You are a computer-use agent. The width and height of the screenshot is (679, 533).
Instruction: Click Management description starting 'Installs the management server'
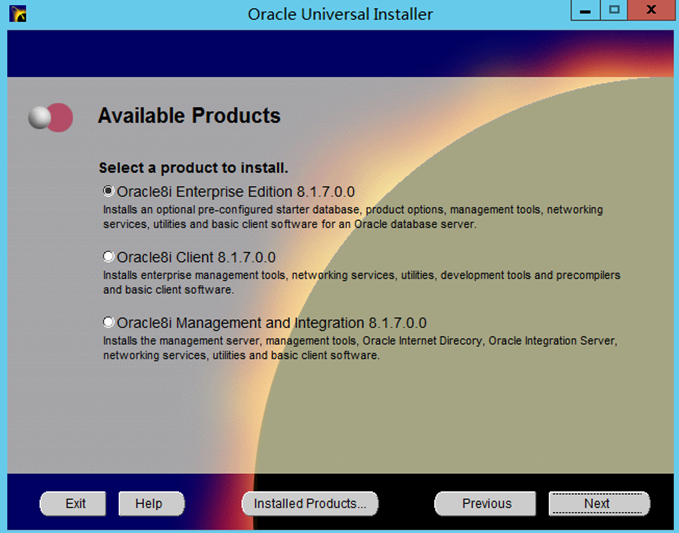click(x=360, y=348)
